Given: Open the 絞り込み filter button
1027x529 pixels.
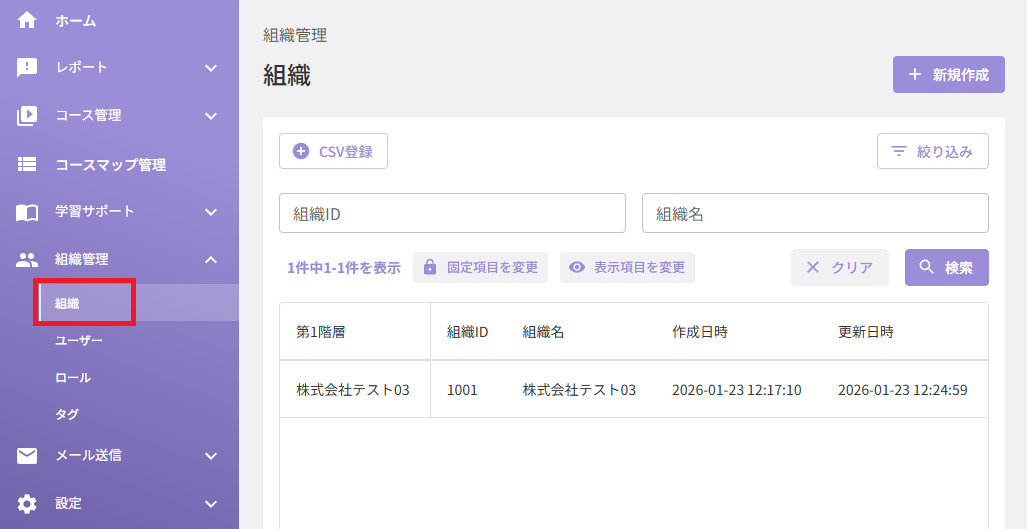Looking at the screenshot, I should click(x=933, y=152).
